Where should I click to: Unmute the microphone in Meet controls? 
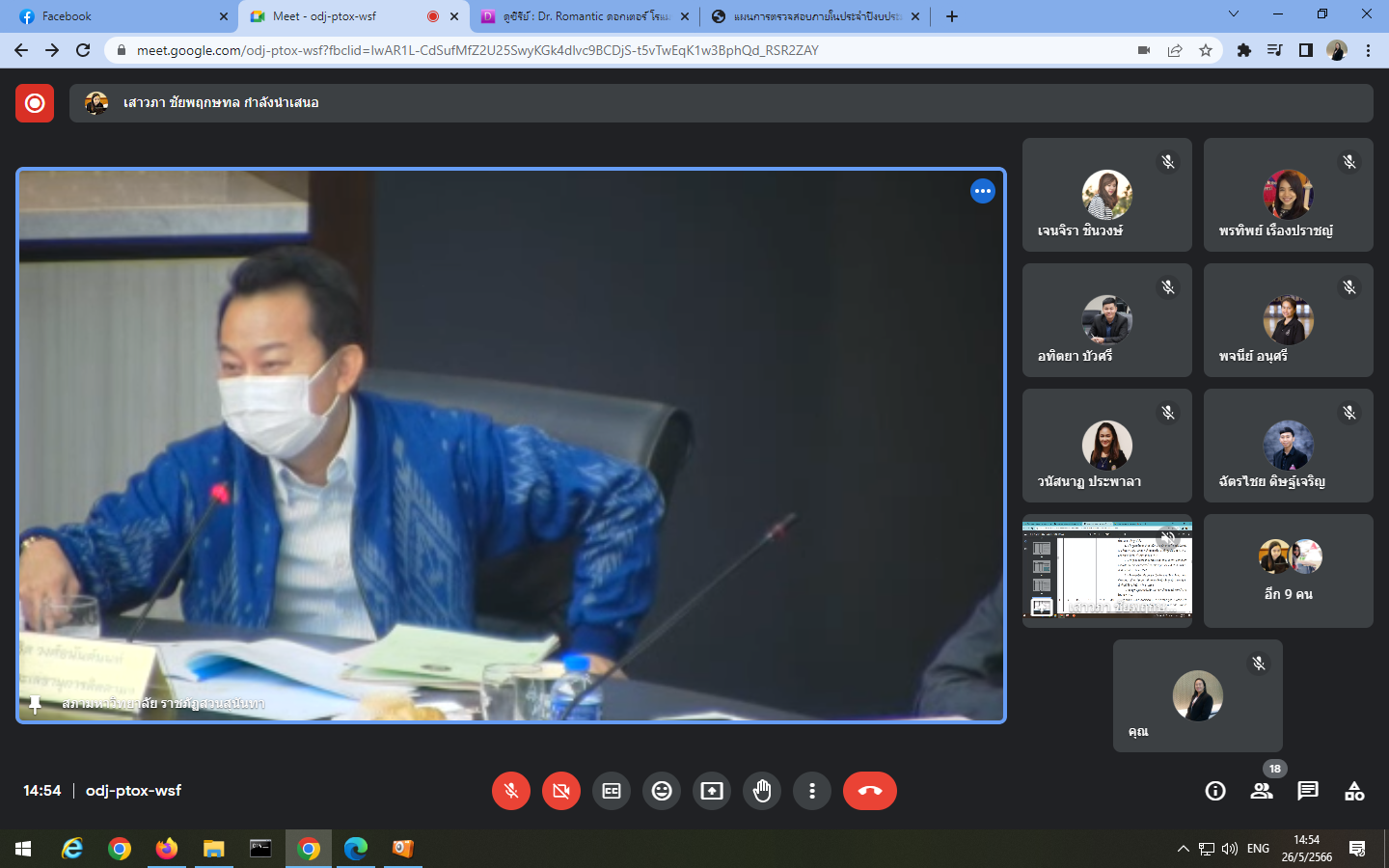[511, 791]
